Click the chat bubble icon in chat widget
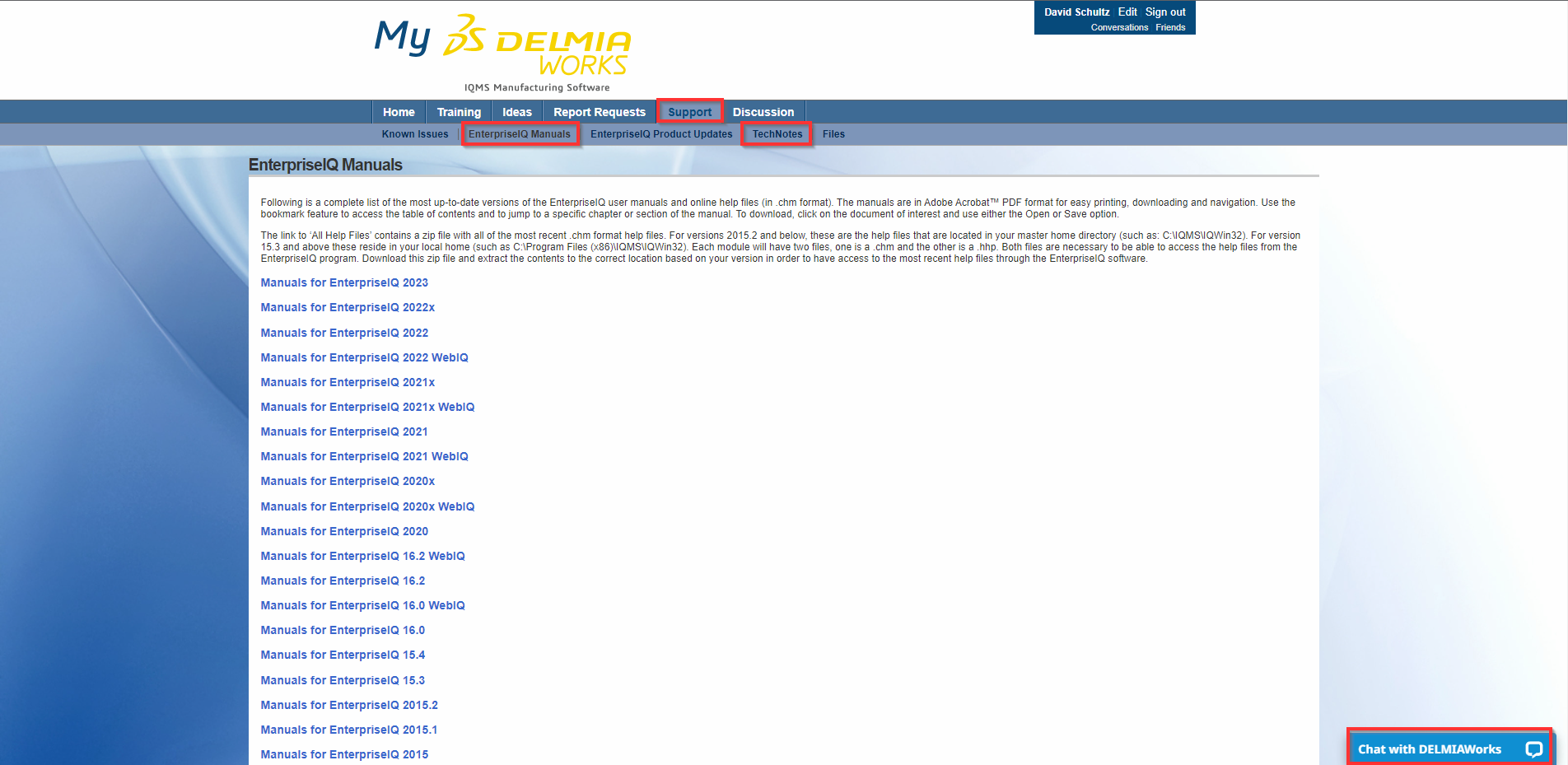 [1533, 749]
